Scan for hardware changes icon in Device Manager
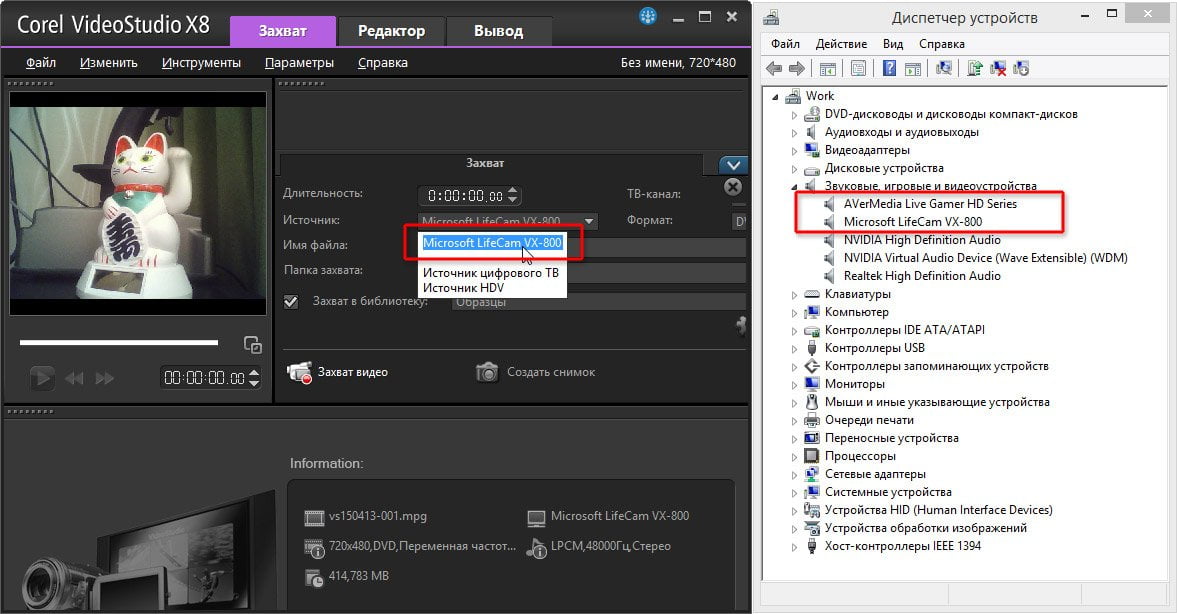The height and width of the screenshot is (614, 1177). coord(944,69)
